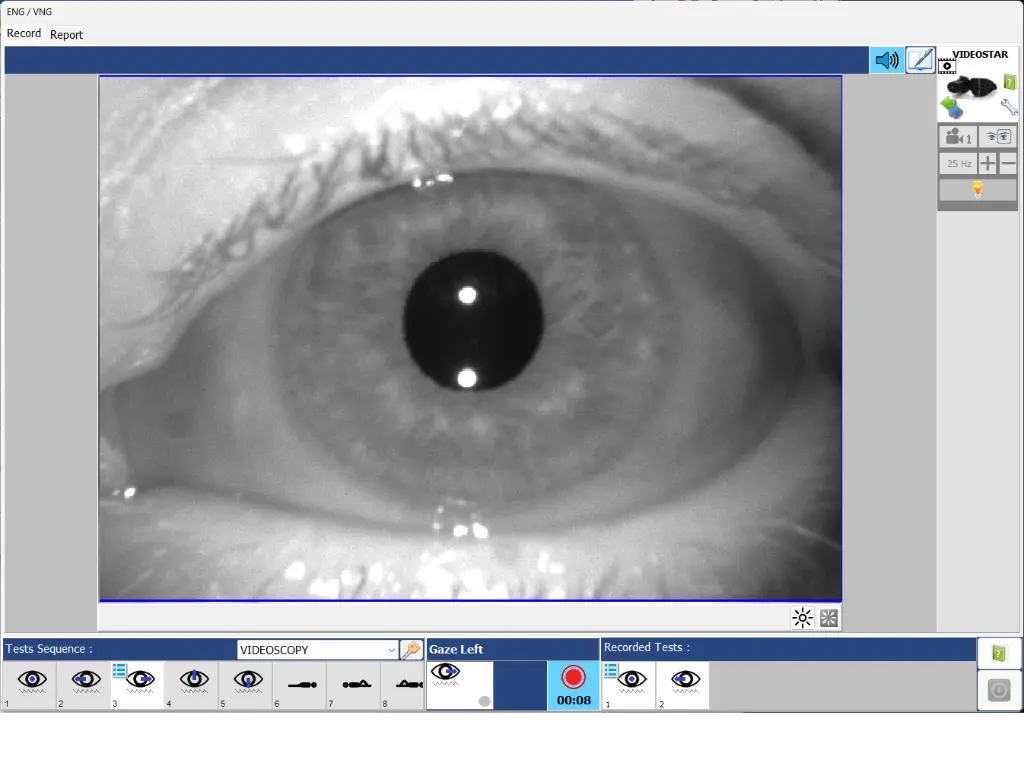Click the fullscreen resize icon under the eye video
This screenshot has width=1024, height=772.
click(x=828, y=618)
